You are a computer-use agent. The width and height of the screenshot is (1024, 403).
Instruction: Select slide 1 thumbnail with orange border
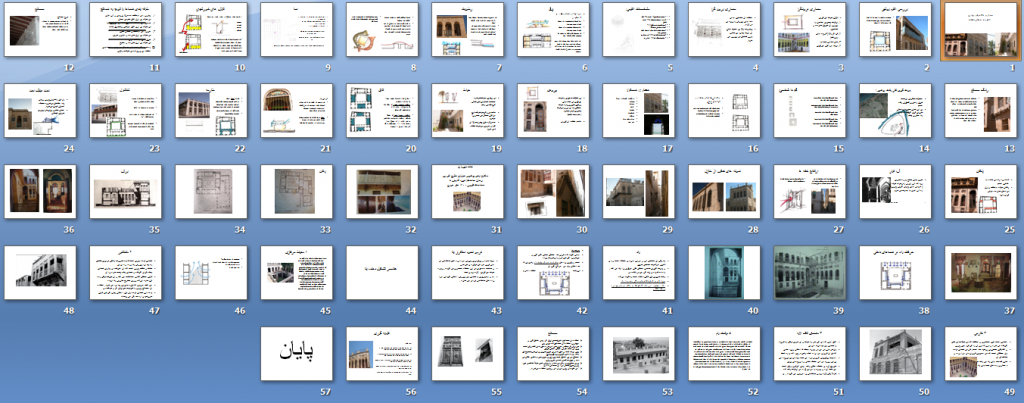tap(981, 29)
